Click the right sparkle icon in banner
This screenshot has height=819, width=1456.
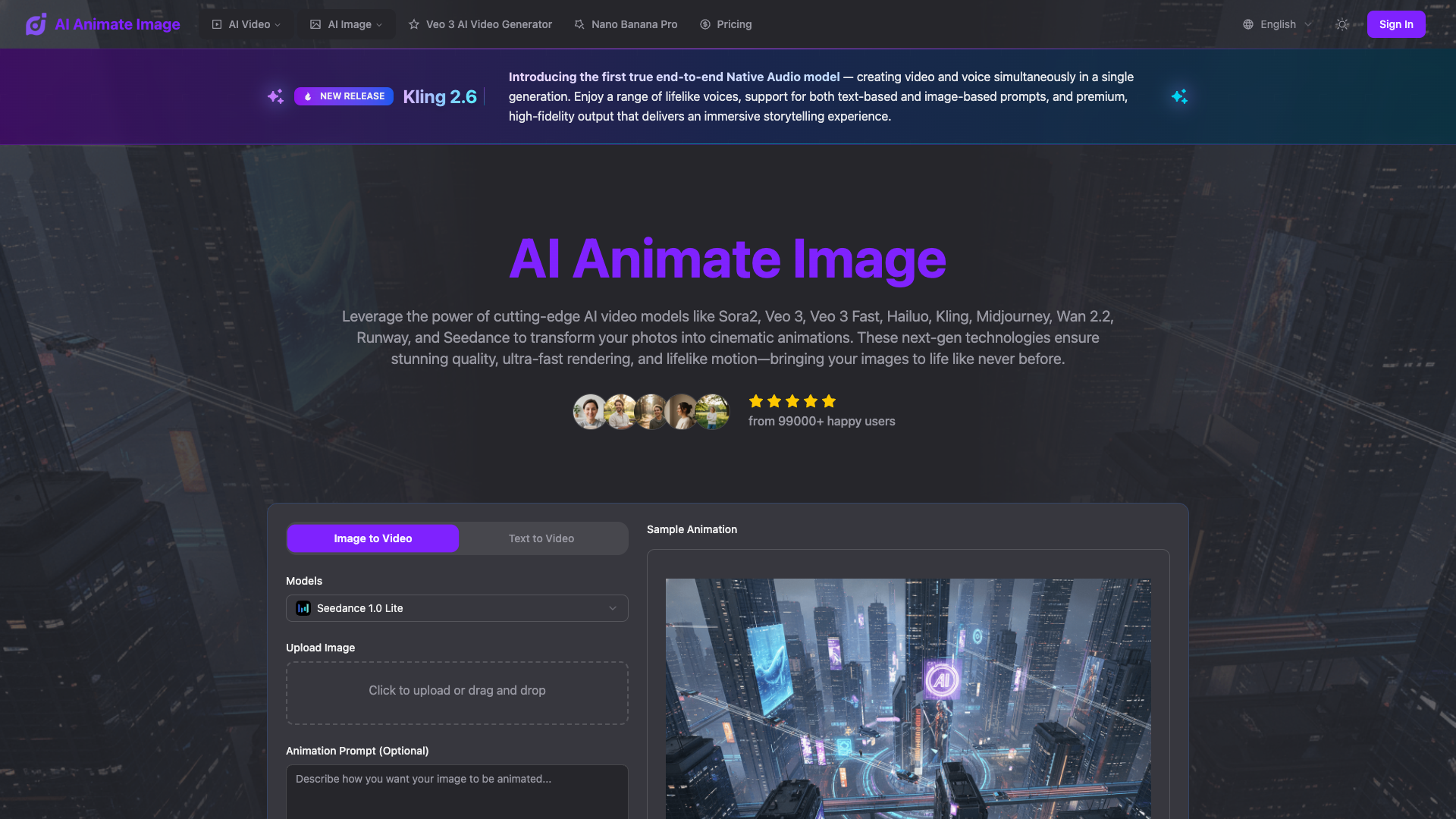[1179, 96]
